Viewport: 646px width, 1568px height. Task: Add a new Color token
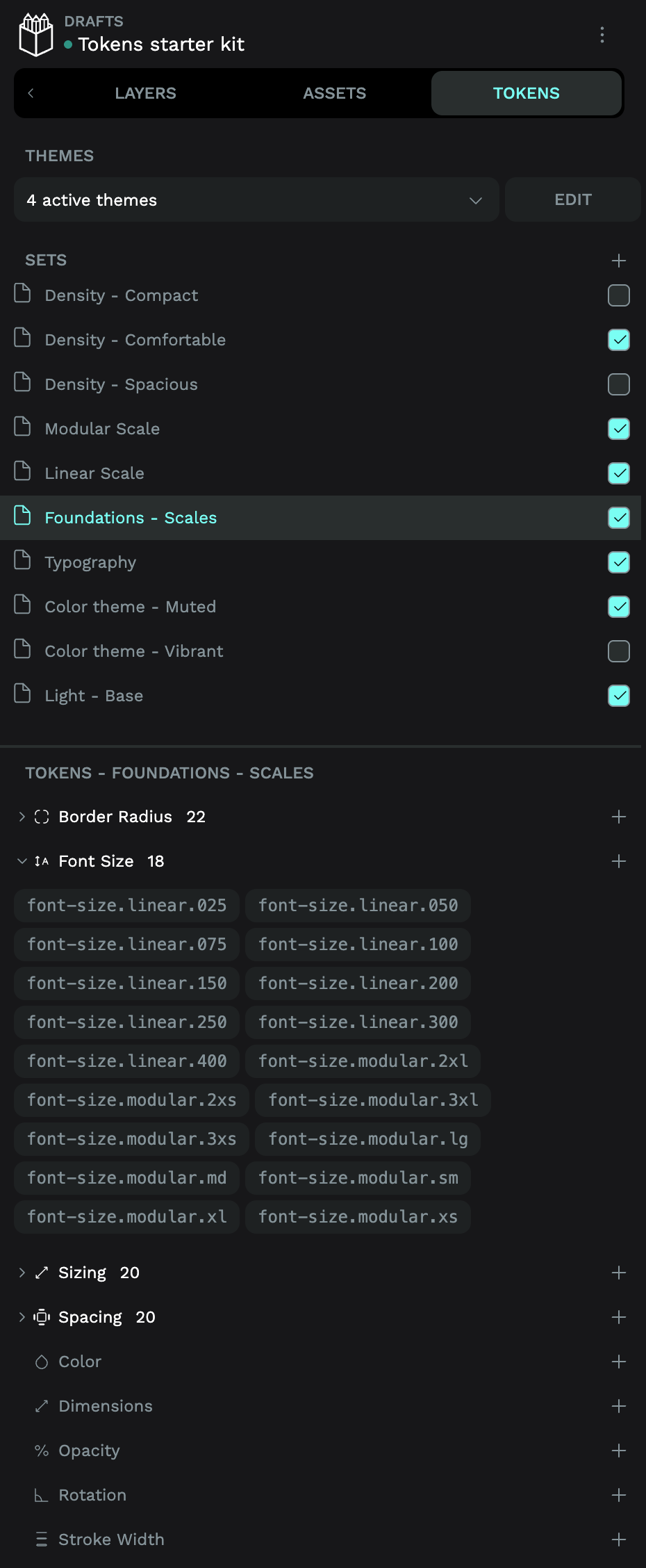[618, 1362]
